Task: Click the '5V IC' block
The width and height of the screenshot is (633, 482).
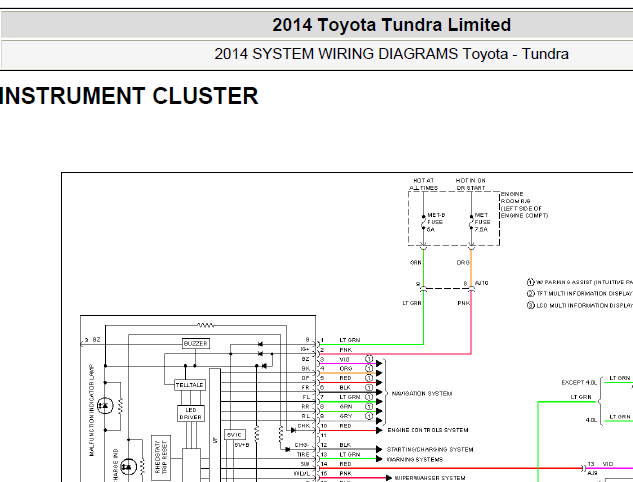Action: [234, 435]
